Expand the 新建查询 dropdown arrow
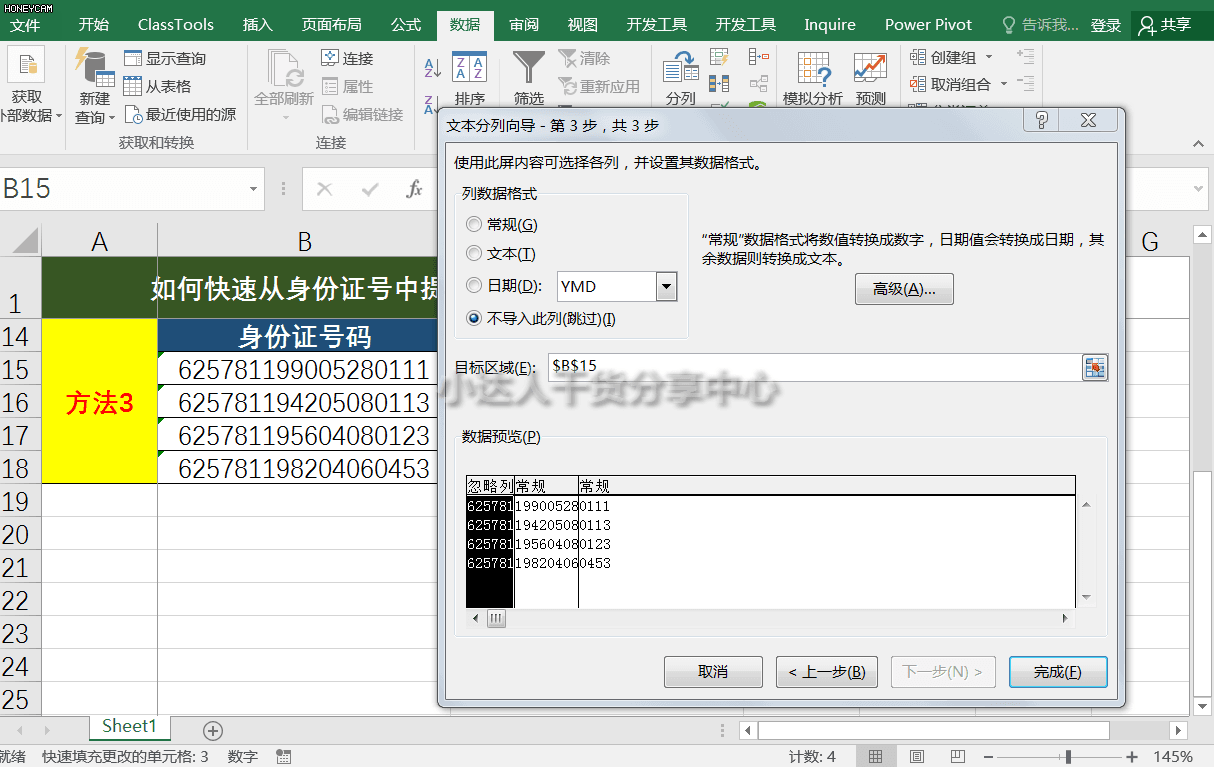Viewport: 1214px width, 767px height. click(113, 117)
